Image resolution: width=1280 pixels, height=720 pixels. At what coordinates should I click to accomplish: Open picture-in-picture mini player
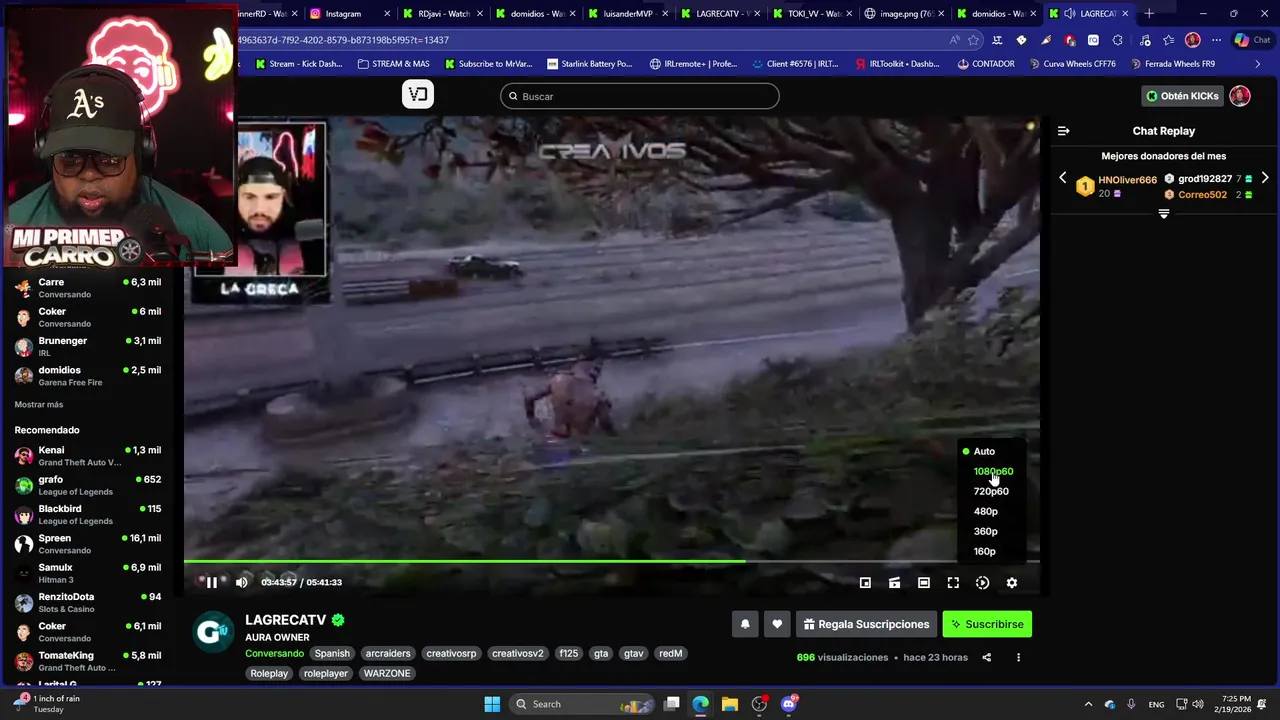click(x=865, y=583)
